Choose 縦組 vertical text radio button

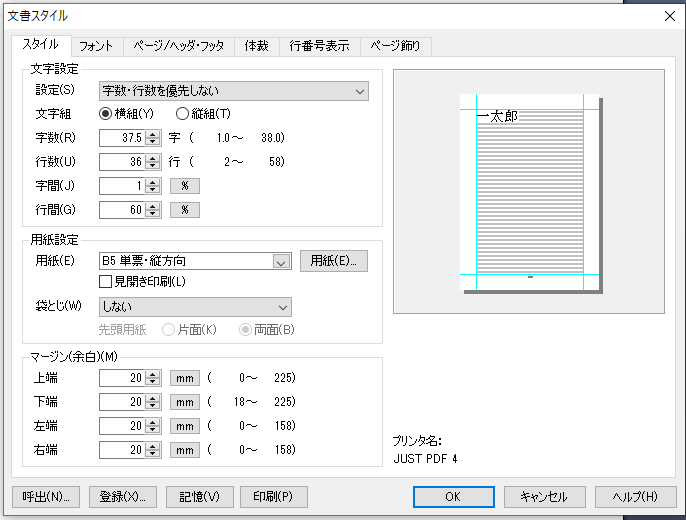point(182,114)
